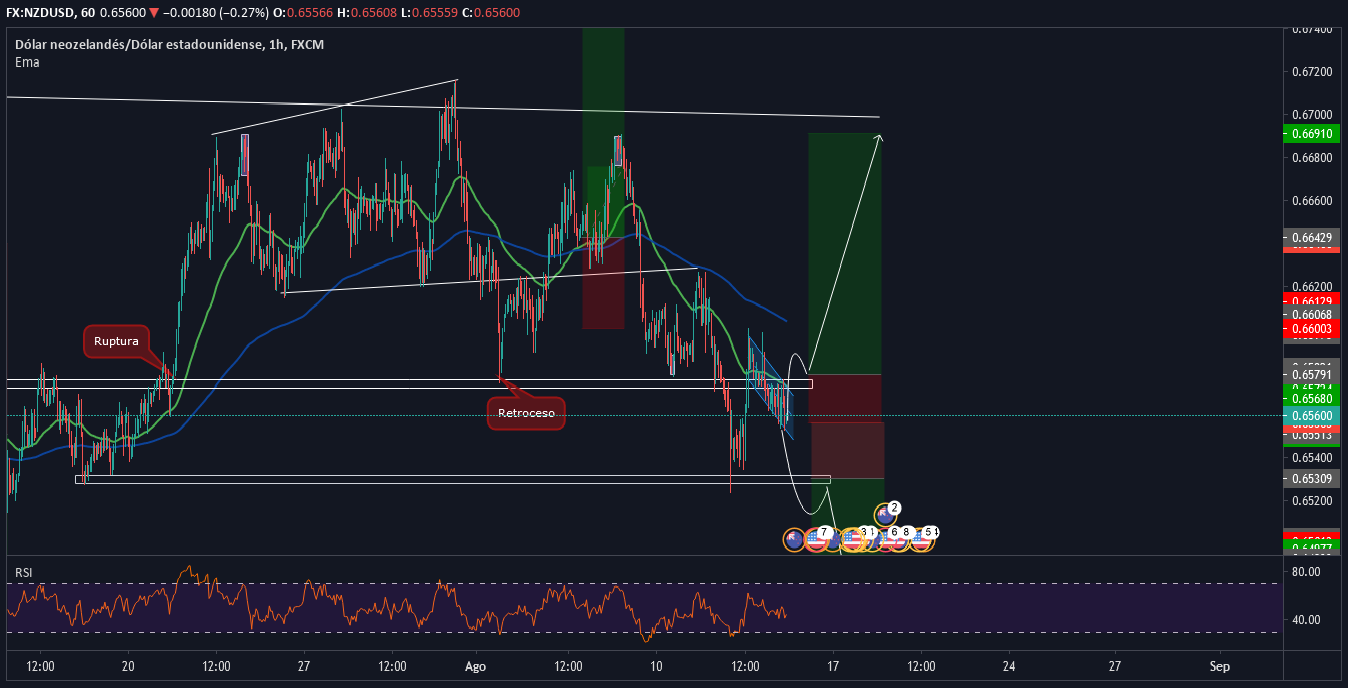
Task: Click the New Zealand flag event marked 2
Action: tap(885, 515)
